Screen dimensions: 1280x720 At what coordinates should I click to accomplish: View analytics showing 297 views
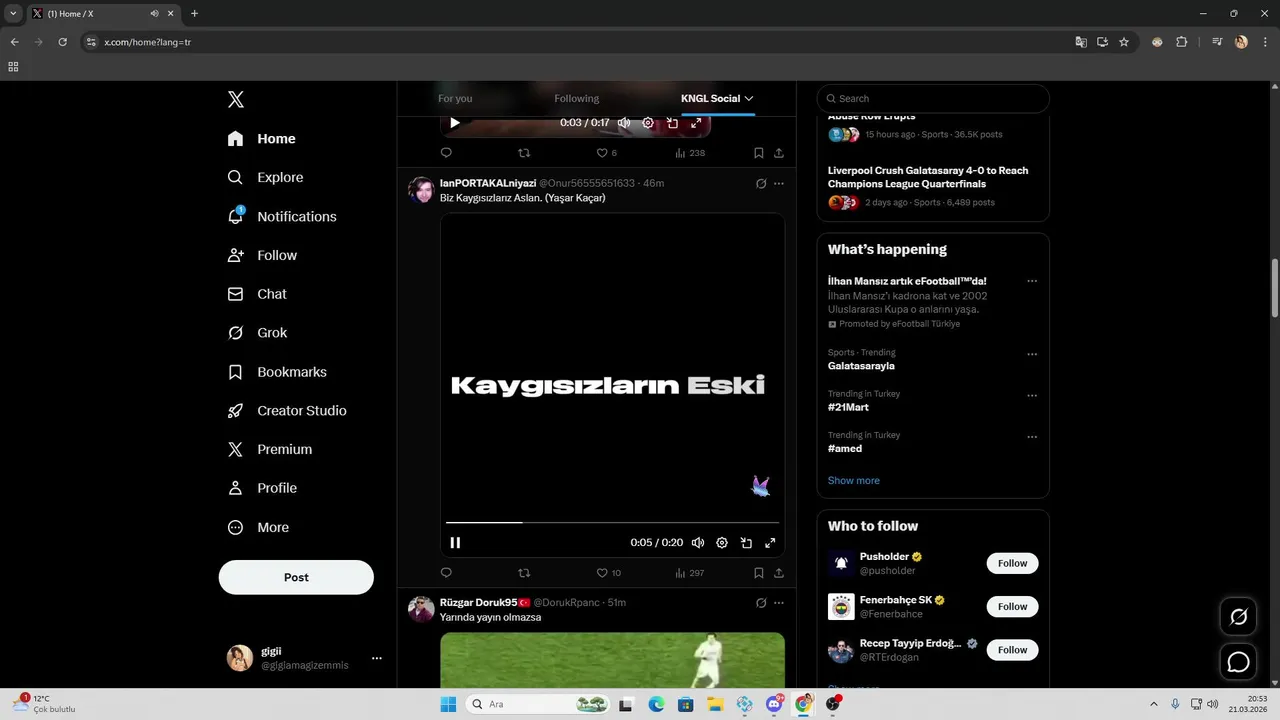(x=689, y=573)
